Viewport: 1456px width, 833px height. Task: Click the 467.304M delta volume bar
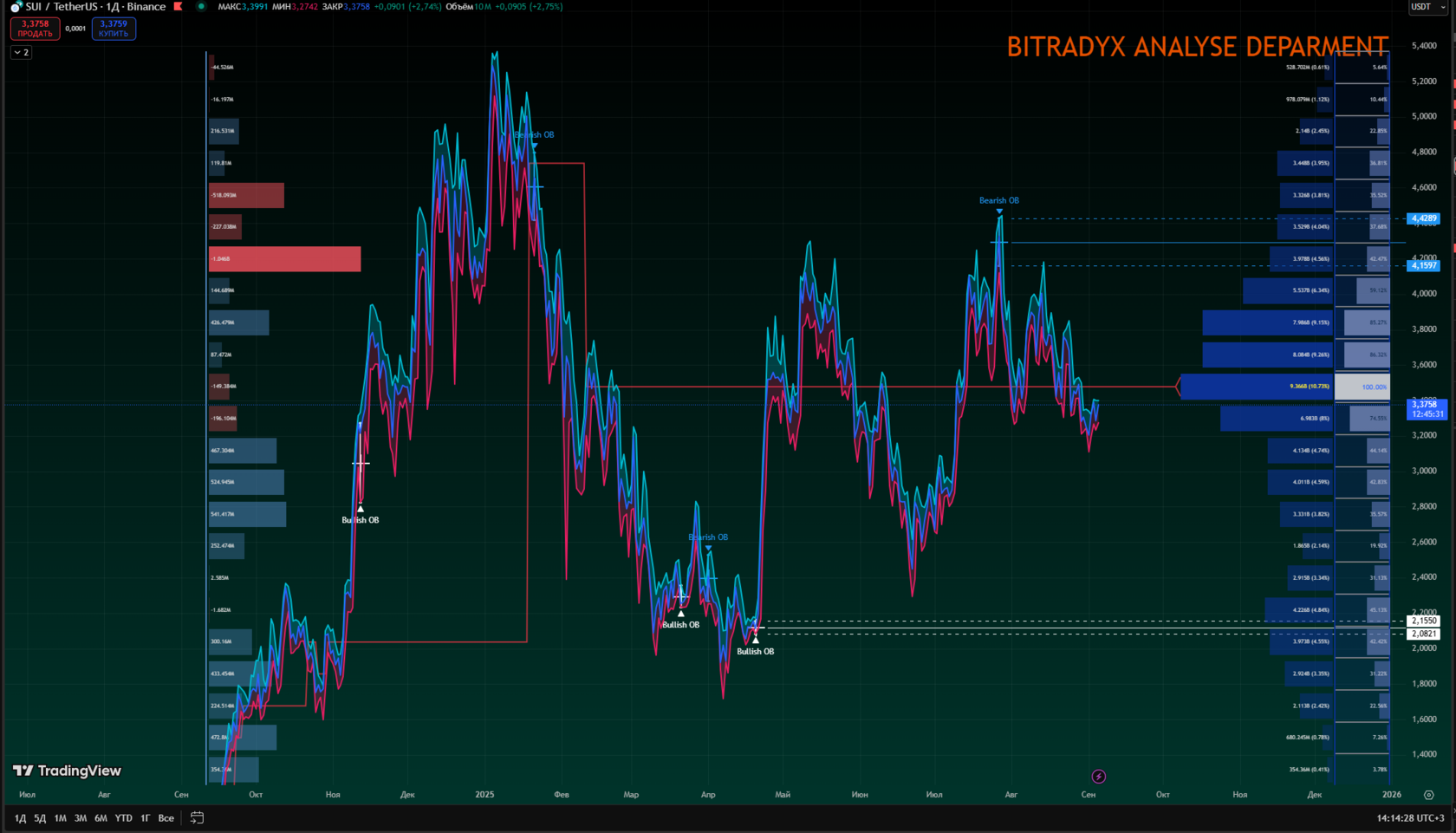[243, 451]
